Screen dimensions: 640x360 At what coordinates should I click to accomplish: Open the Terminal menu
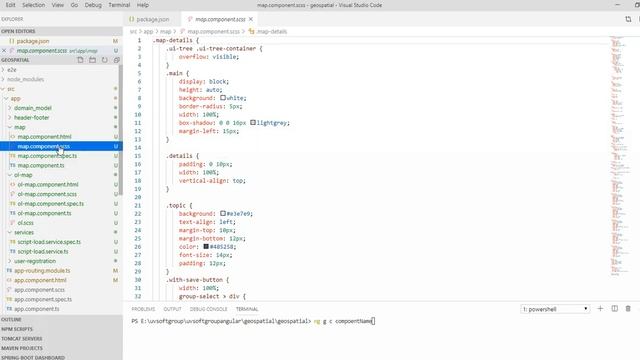pyautogui.click(x=119, y=5)
